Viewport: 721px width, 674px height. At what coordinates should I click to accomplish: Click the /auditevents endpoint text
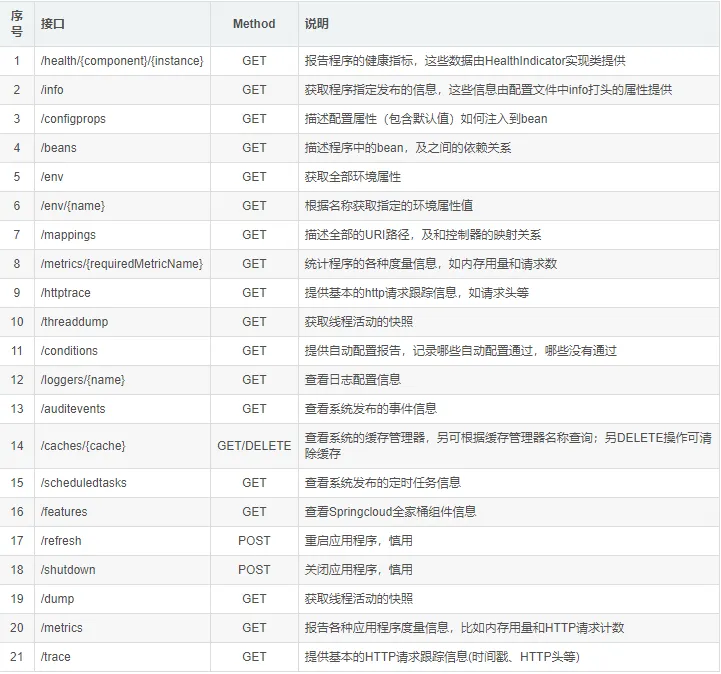coord(73,409)
